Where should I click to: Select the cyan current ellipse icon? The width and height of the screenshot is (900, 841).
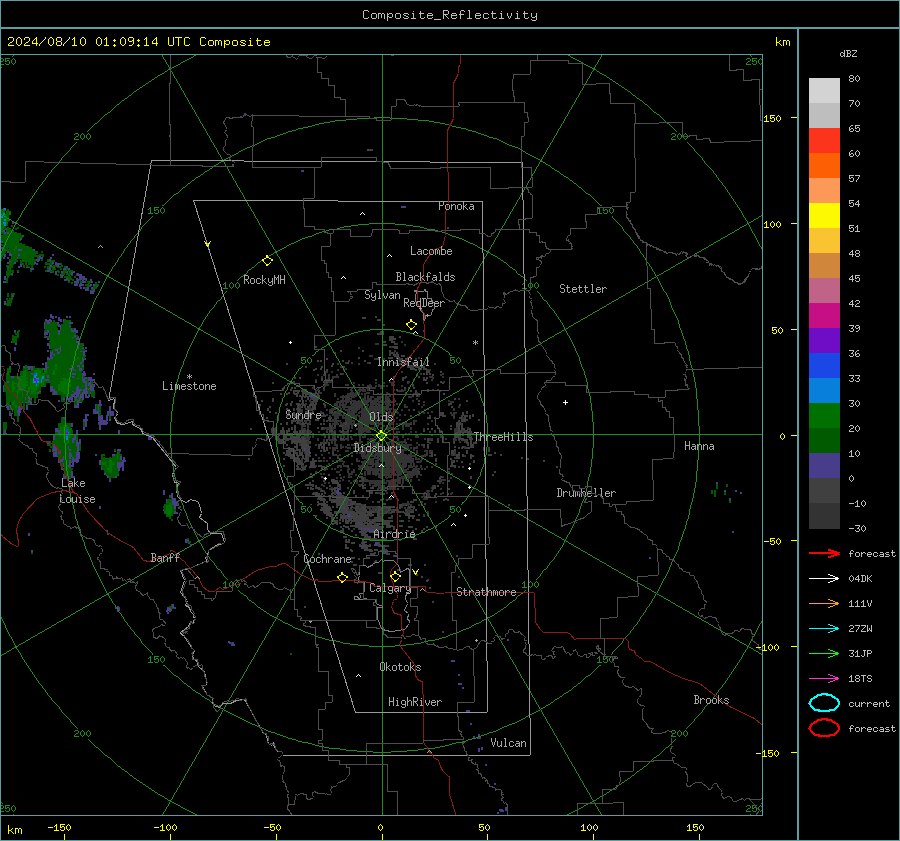point(824,703)
